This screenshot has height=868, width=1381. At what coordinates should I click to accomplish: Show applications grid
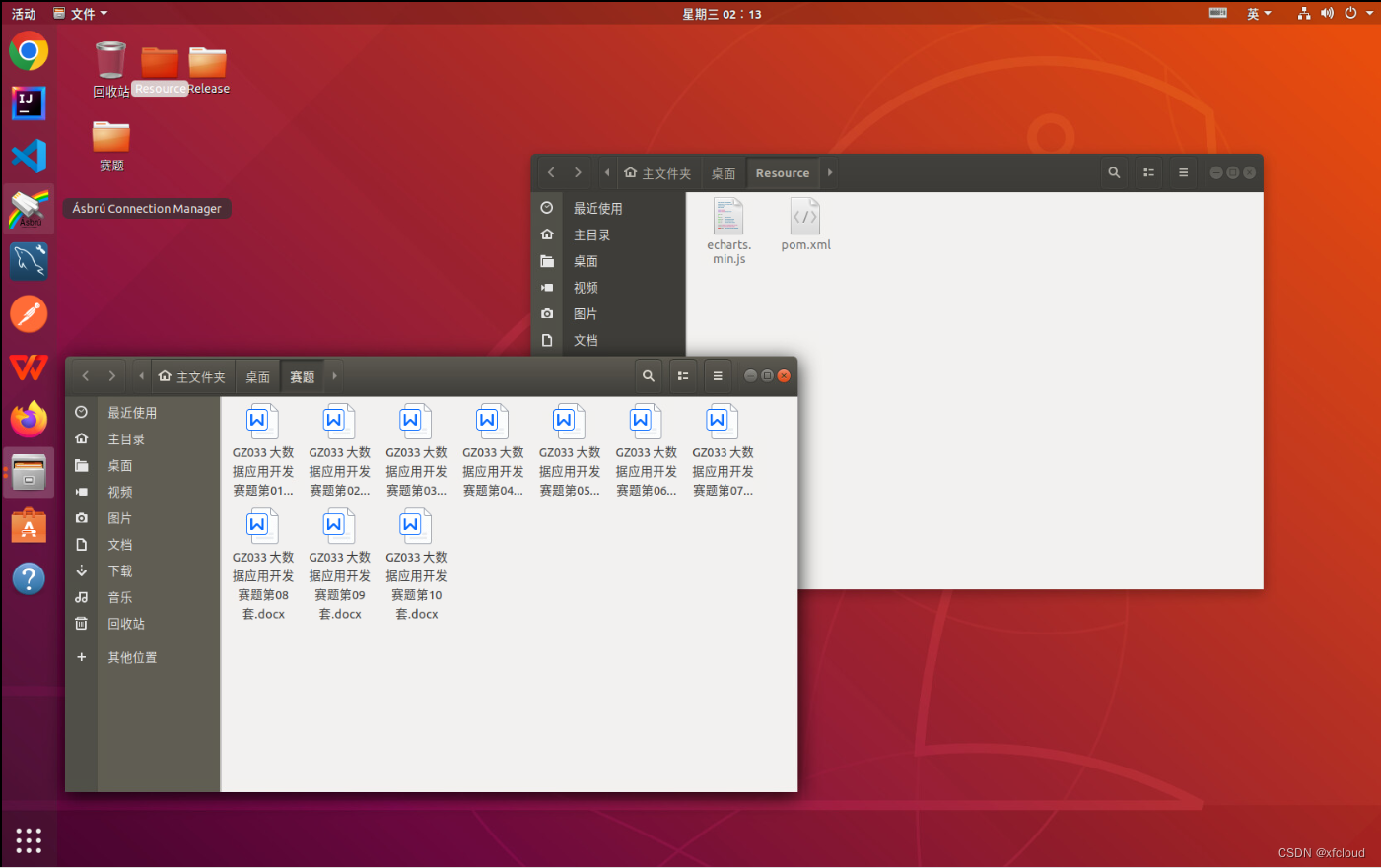(x=29, y=840)
